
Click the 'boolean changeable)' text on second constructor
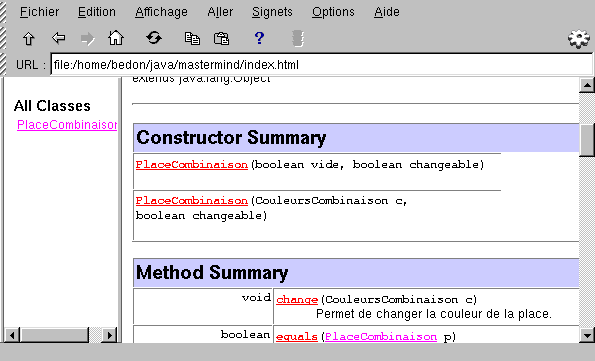tap(201, 215)
